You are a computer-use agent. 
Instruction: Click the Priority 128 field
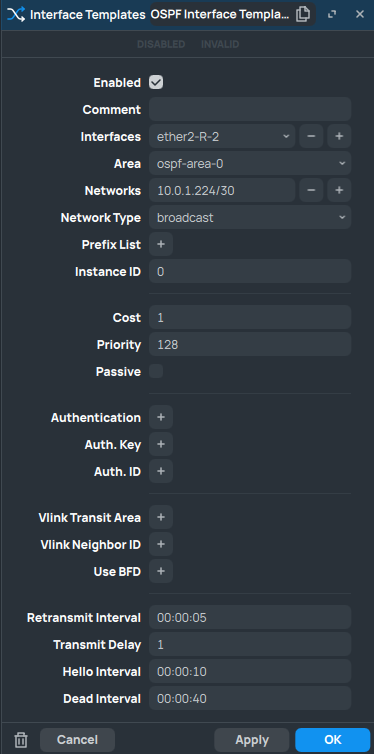point(250,344)
